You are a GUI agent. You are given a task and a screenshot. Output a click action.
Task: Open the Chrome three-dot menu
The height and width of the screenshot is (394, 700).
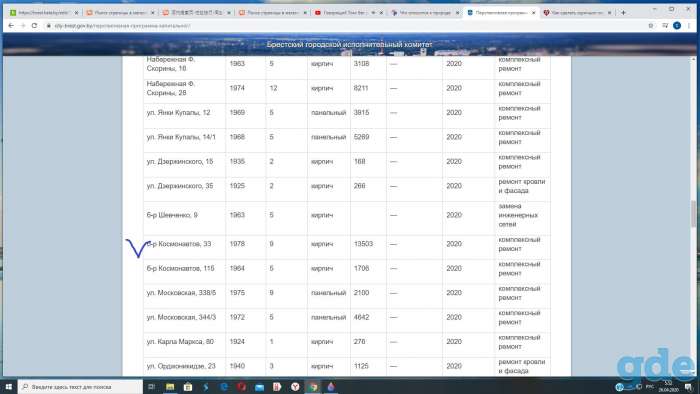(689, 26)
